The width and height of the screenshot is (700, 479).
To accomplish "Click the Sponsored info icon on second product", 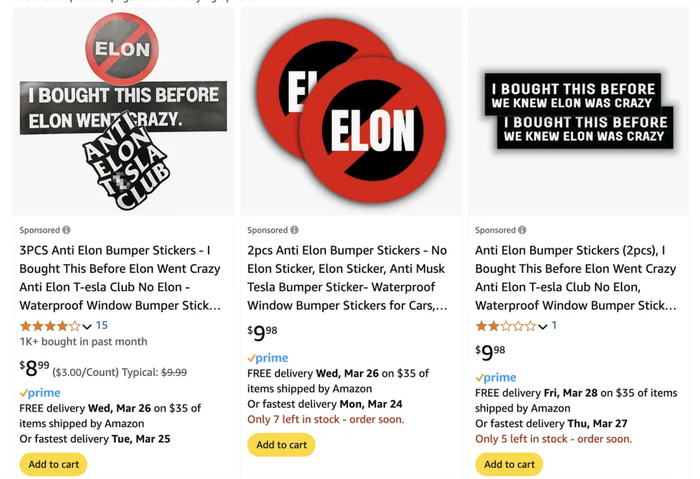I will (x=295, y=230).
